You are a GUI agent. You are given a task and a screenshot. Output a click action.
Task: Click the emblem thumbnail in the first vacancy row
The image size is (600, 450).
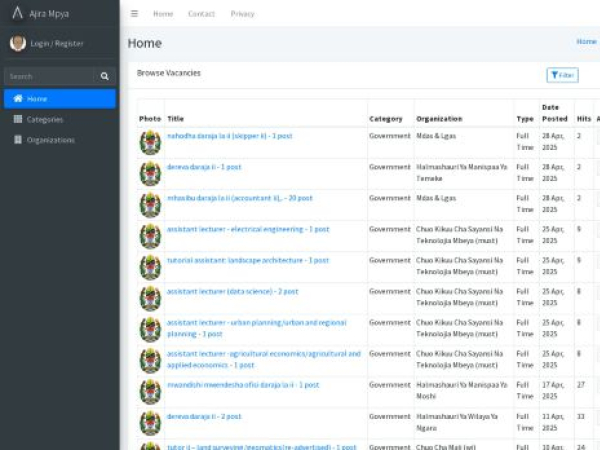pos(150,142)
